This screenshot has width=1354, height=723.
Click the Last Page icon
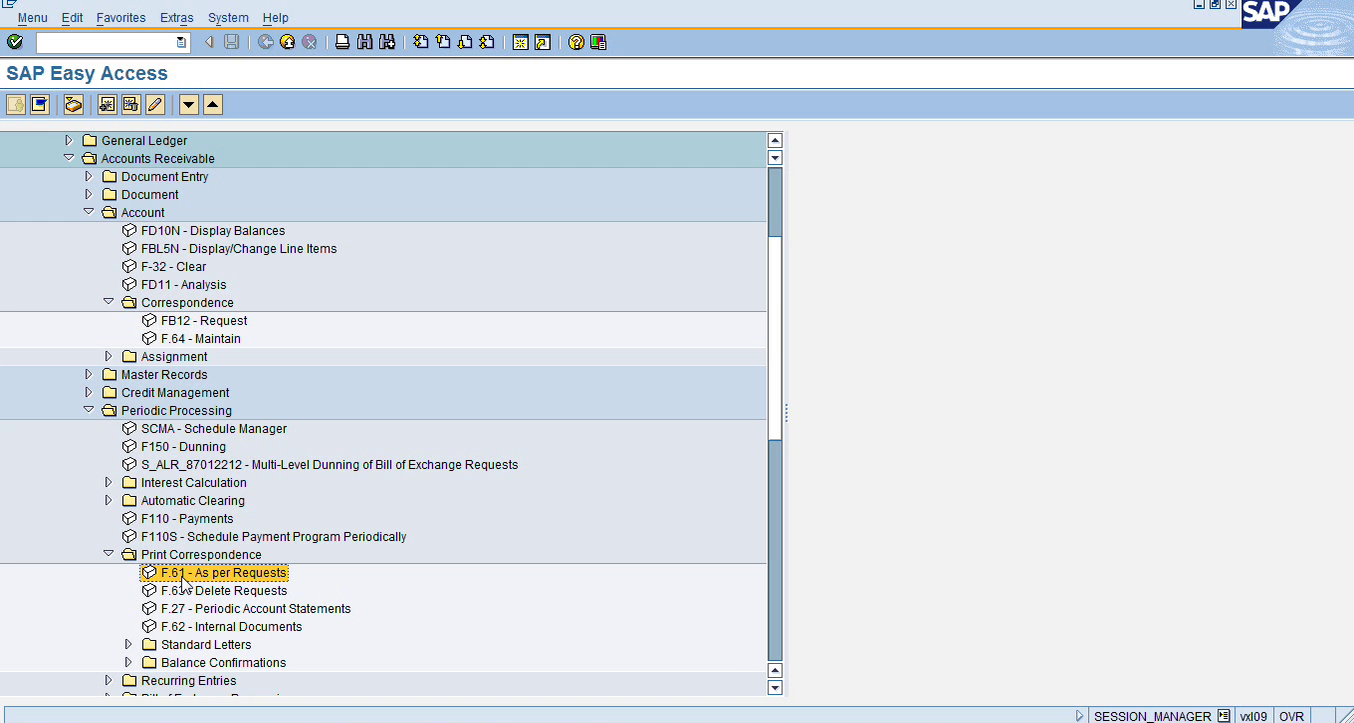[487, 42]
